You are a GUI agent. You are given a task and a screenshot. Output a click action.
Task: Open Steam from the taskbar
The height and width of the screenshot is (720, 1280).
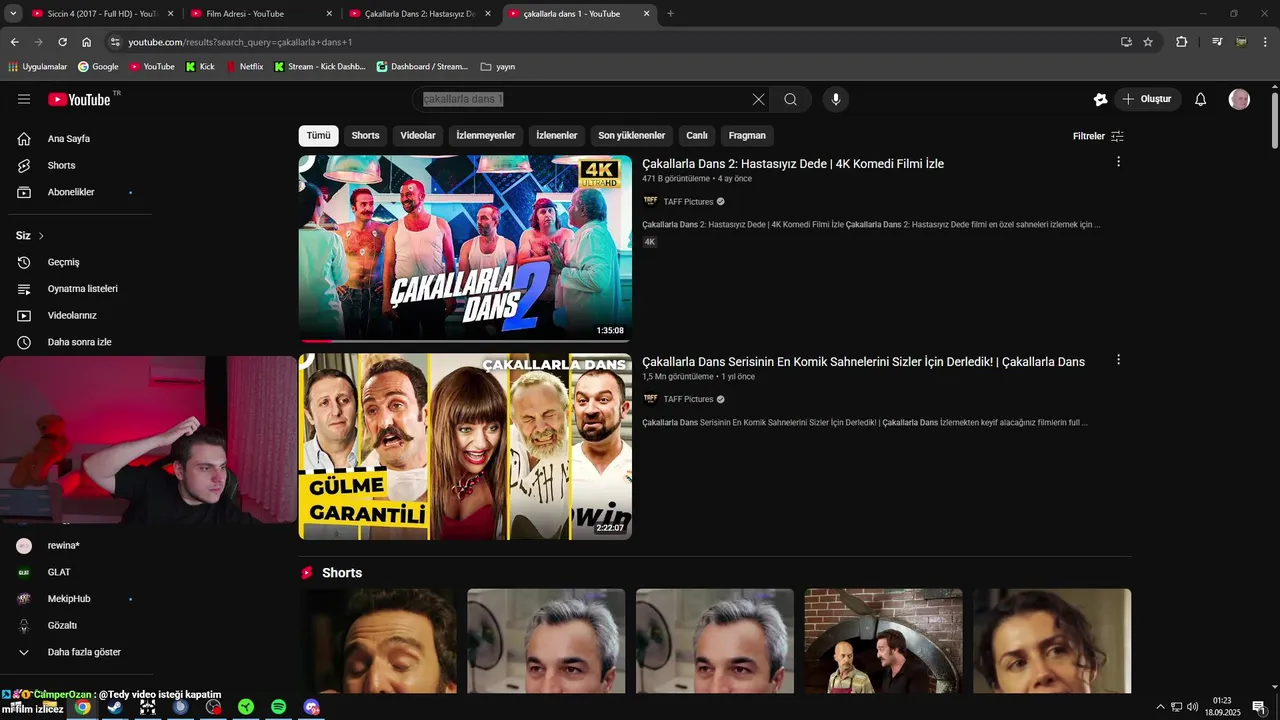pos(115,707)
